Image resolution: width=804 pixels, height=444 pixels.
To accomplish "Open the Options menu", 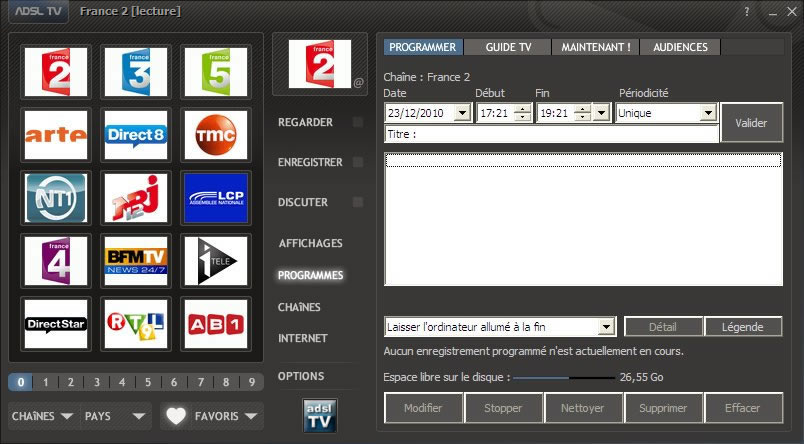I will click(x=301, y=376).
